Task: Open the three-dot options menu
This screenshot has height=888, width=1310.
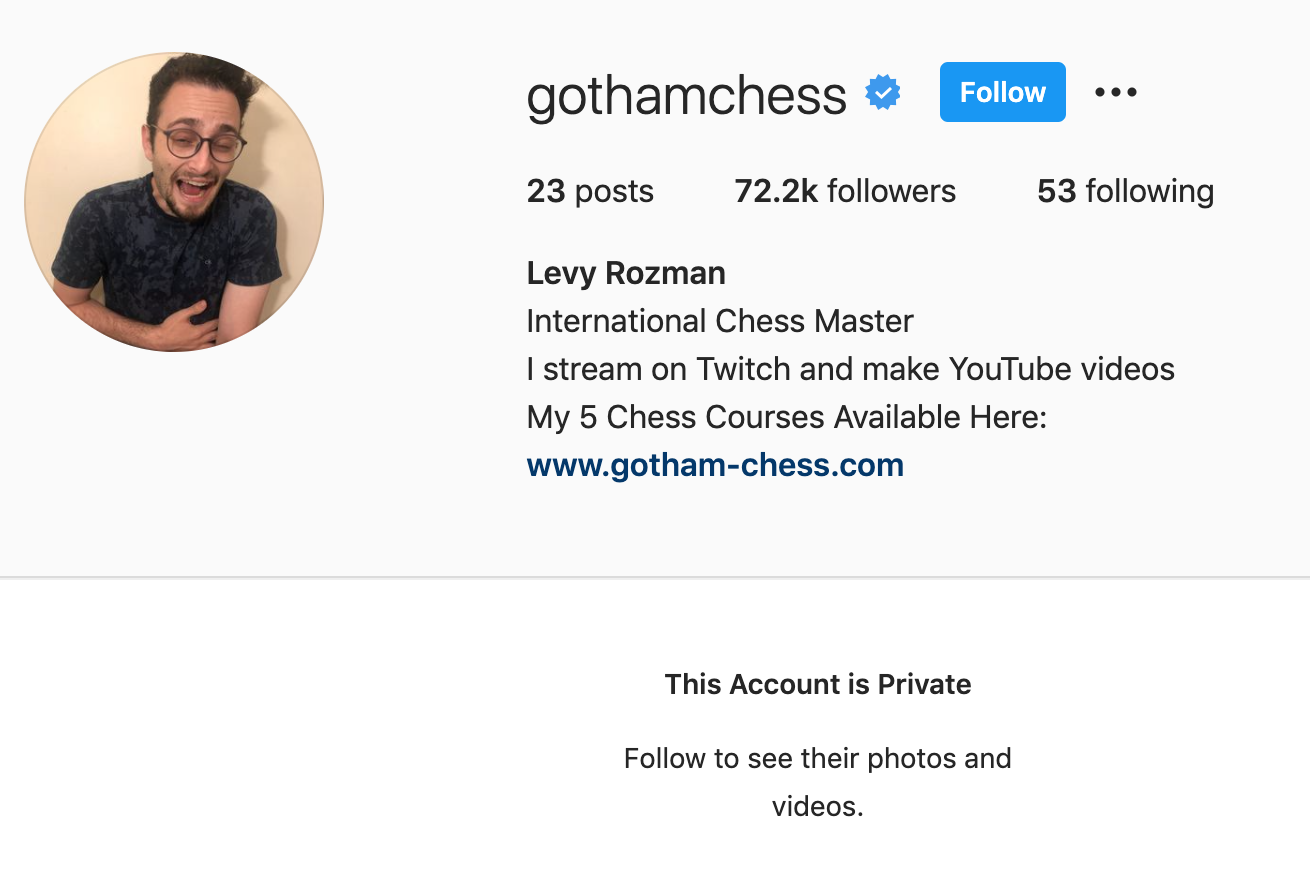Action: (1115, 92)
